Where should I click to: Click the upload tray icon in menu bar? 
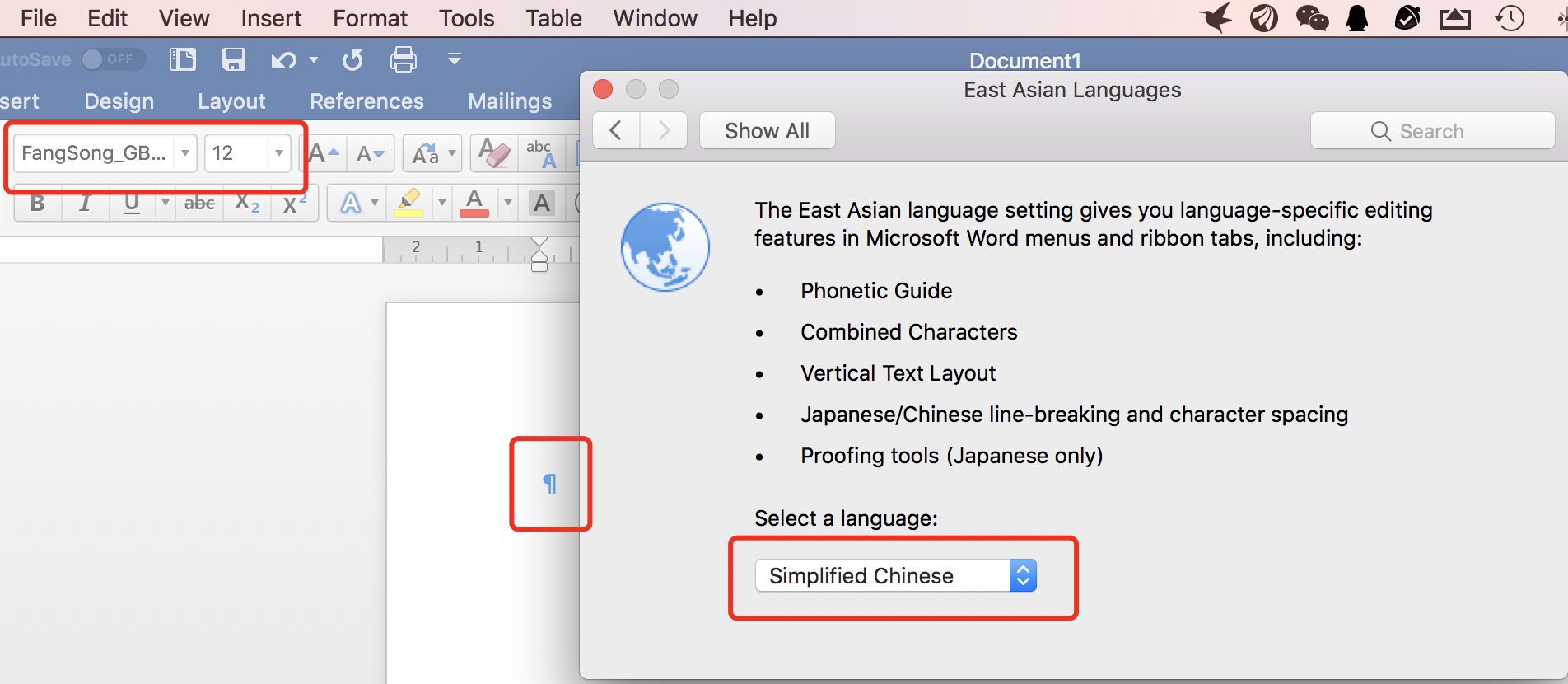[x=1455, y=18]
